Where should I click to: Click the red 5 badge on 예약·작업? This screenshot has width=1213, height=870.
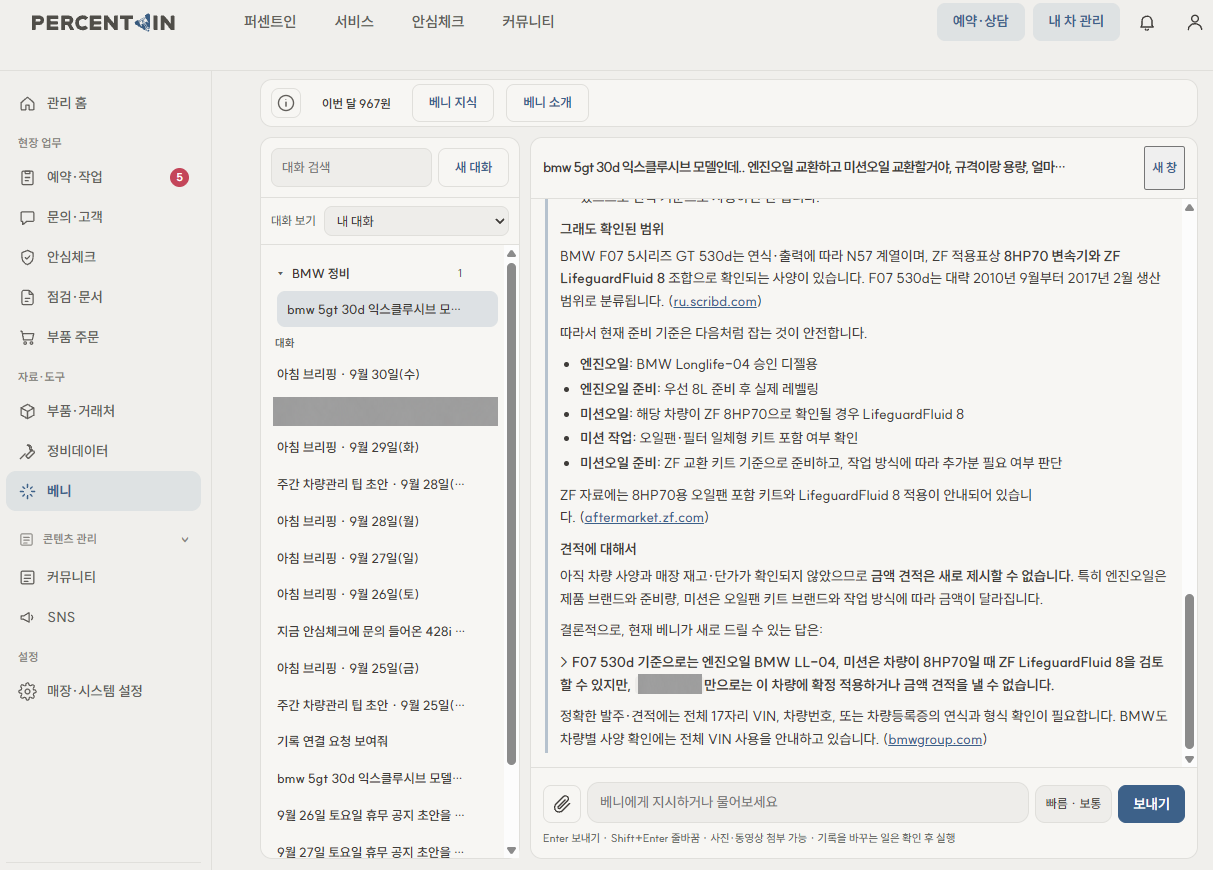tap(179, 177)
